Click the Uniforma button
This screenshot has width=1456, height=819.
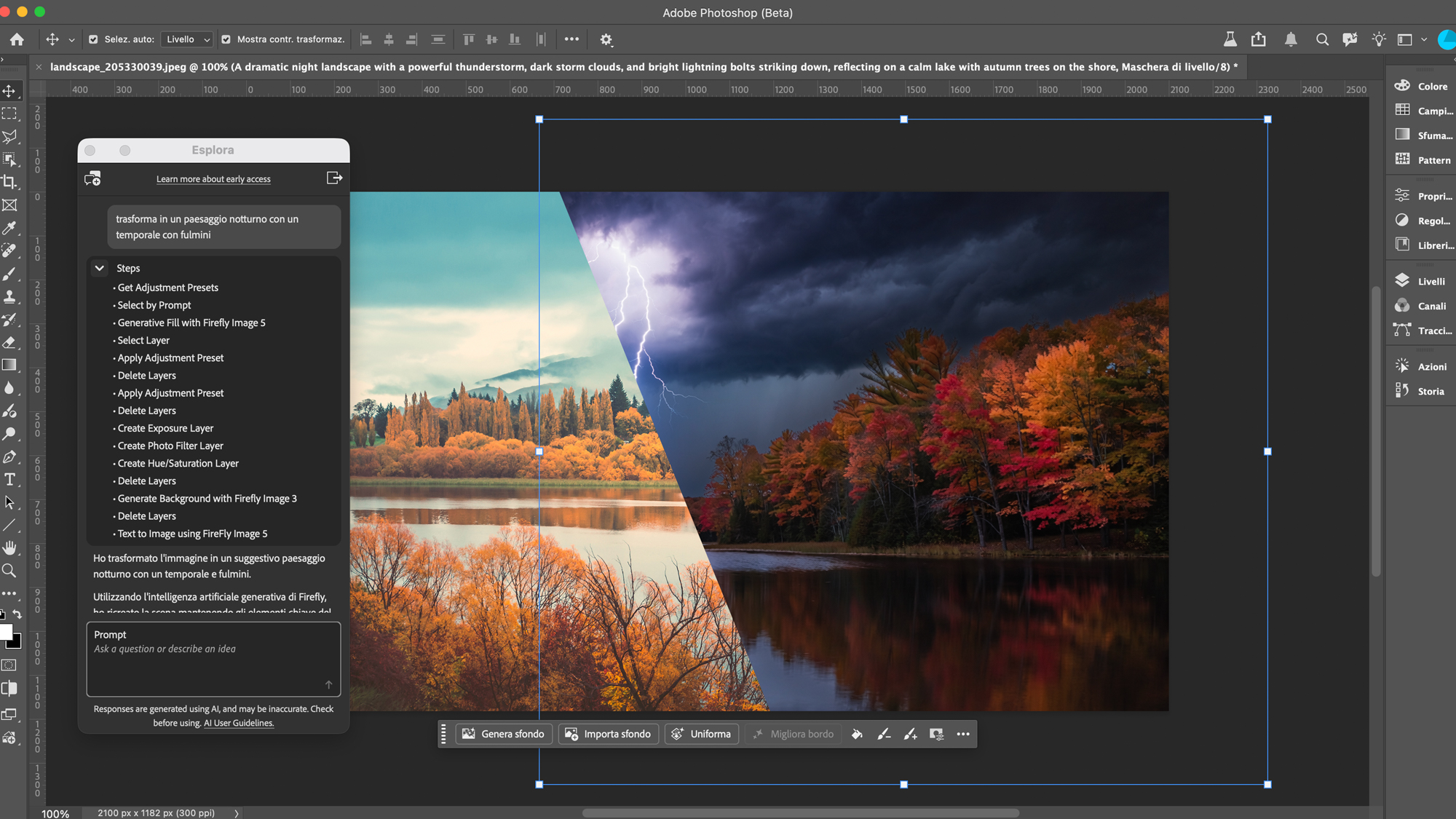pos(701,734)
